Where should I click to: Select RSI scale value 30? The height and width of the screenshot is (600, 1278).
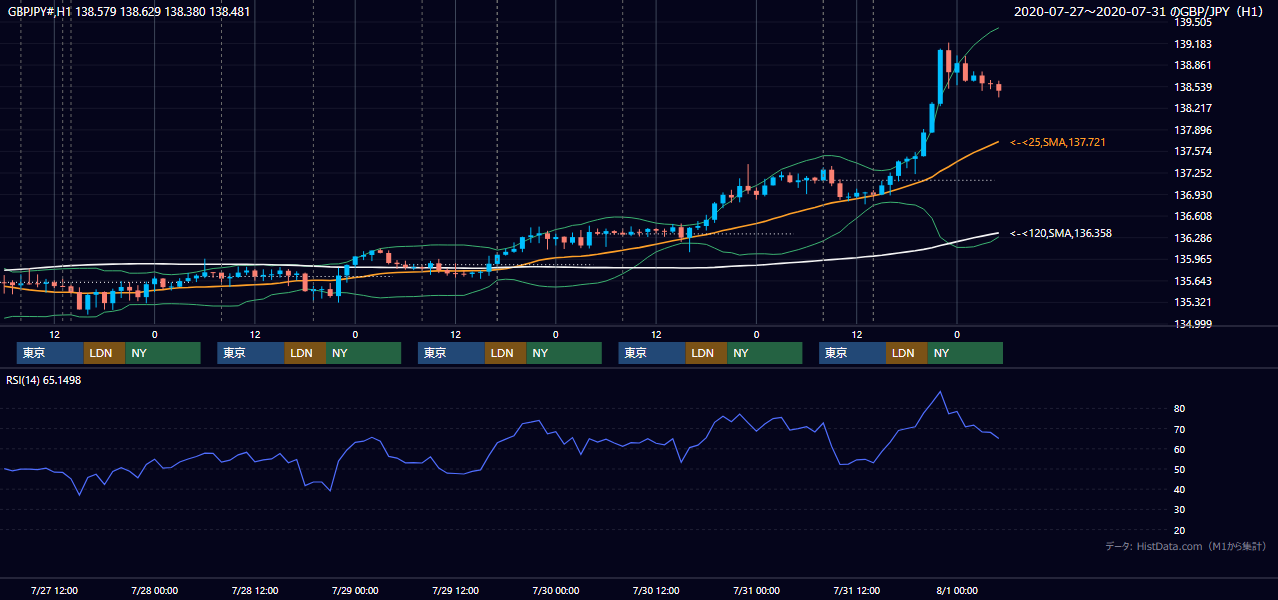click(1180, 510)
